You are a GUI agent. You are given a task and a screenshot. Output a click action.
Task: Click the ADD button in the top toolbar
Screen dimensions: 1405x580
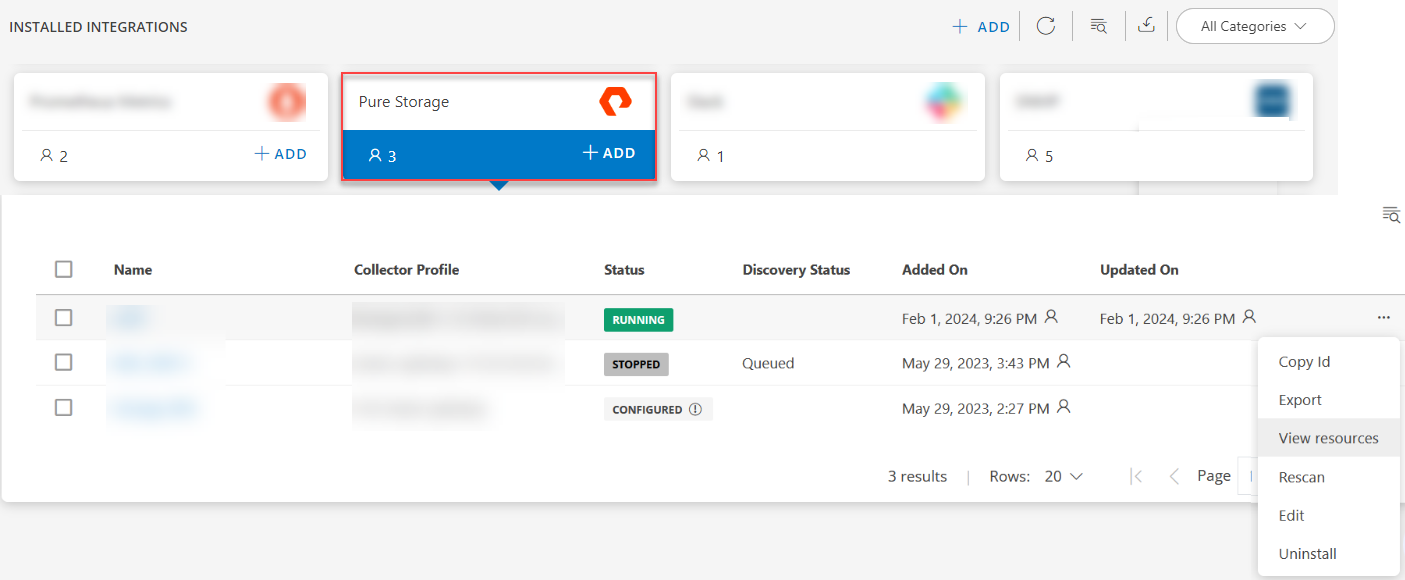(x=981, y=26)
